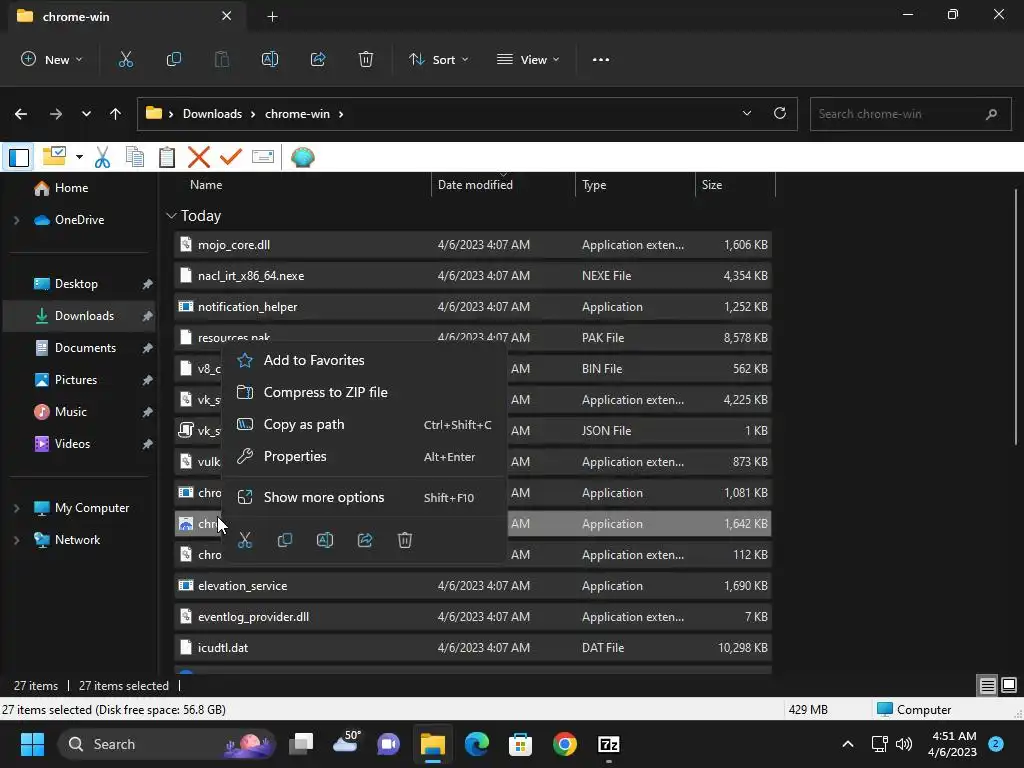Expand the OneDrive tree node

click(17, 220)
